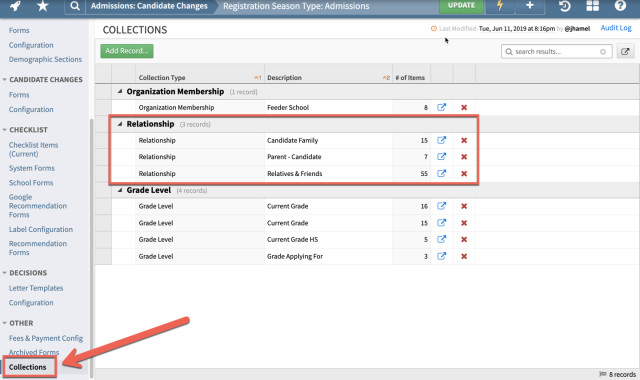Image resolution: width=640 pixels, height=380 pixels.
Task: Open Label Configuration in sidebar
Action: click(41, 229)
